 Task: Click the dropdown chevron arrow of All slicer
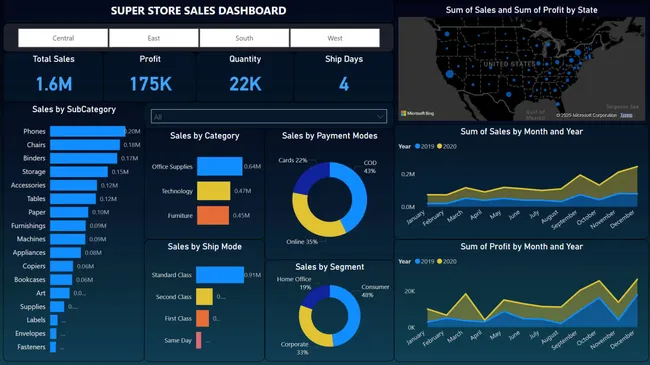pyautogui.click(x=380, y=117)
